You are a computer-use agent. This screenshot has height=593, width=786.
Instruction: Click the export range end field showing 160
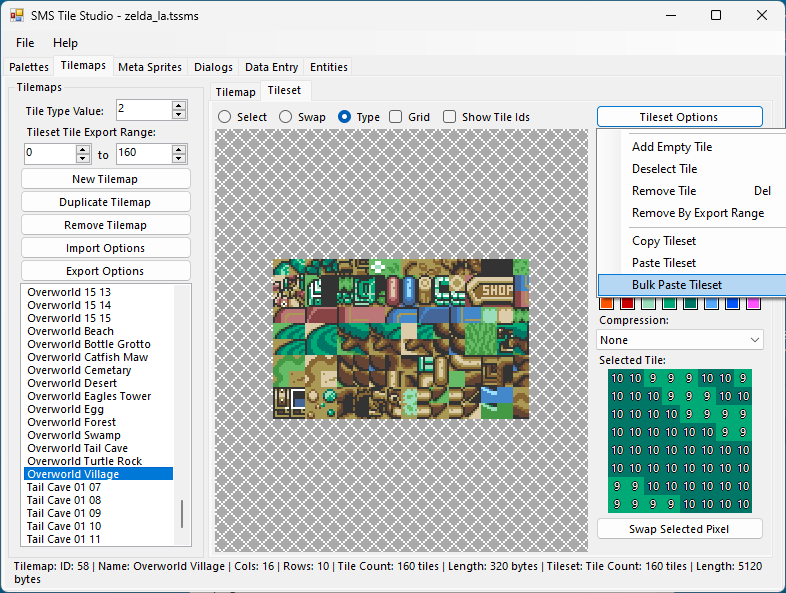click(x=144, y=154)
